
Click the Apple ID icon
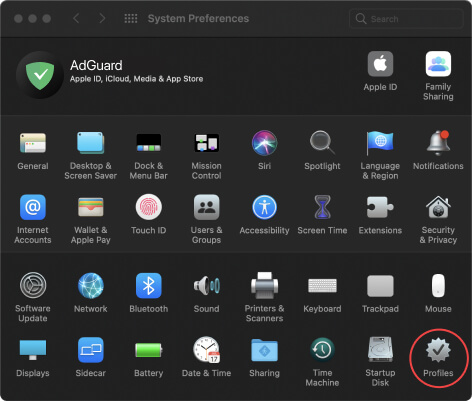(380, 64)
